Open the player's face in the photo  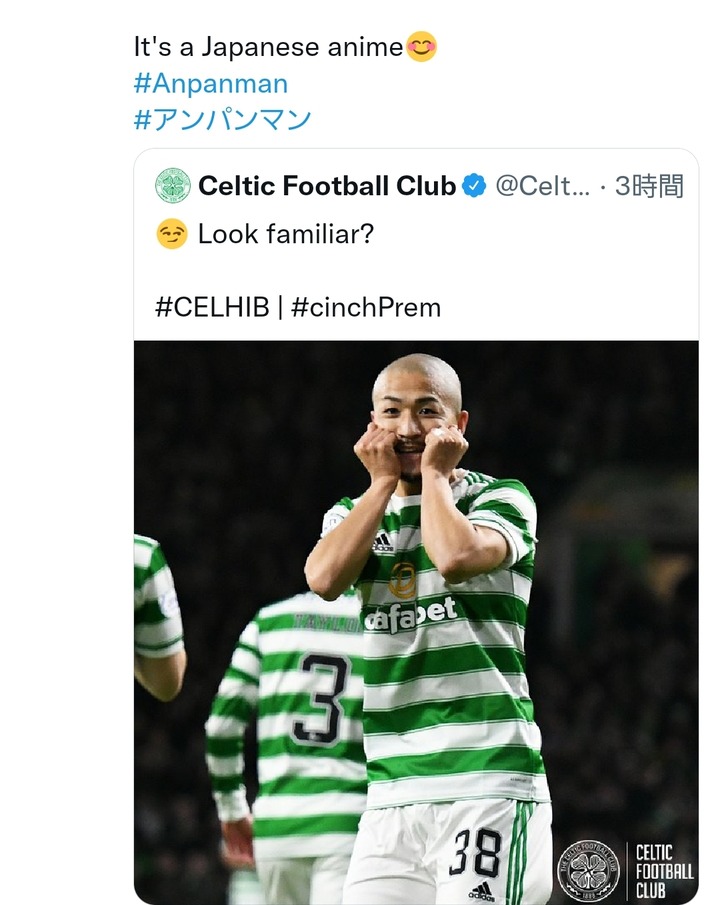[417, 410]
